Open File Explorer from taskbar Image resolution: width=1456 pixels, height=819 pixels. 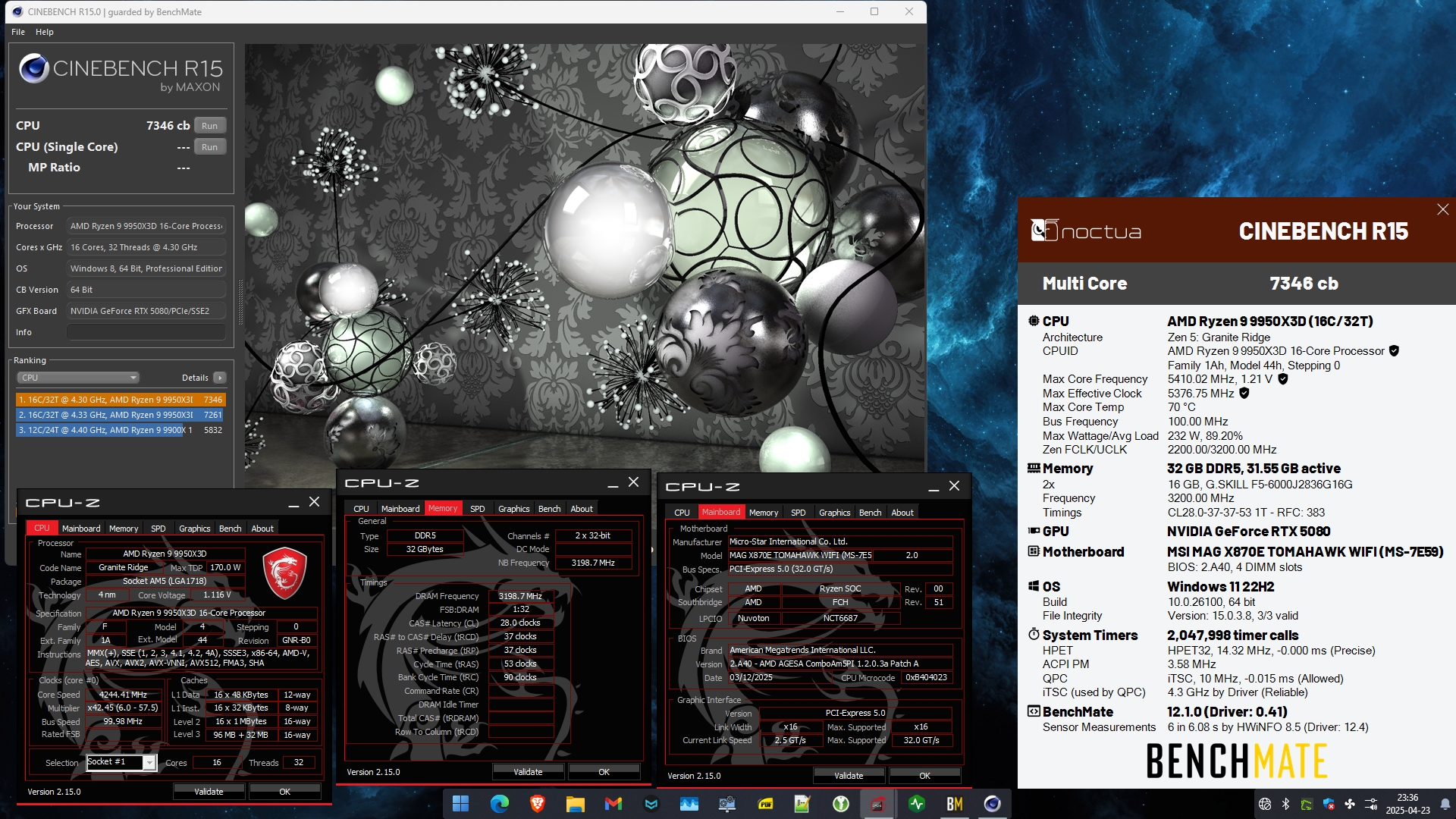click(x=575, y=804)
